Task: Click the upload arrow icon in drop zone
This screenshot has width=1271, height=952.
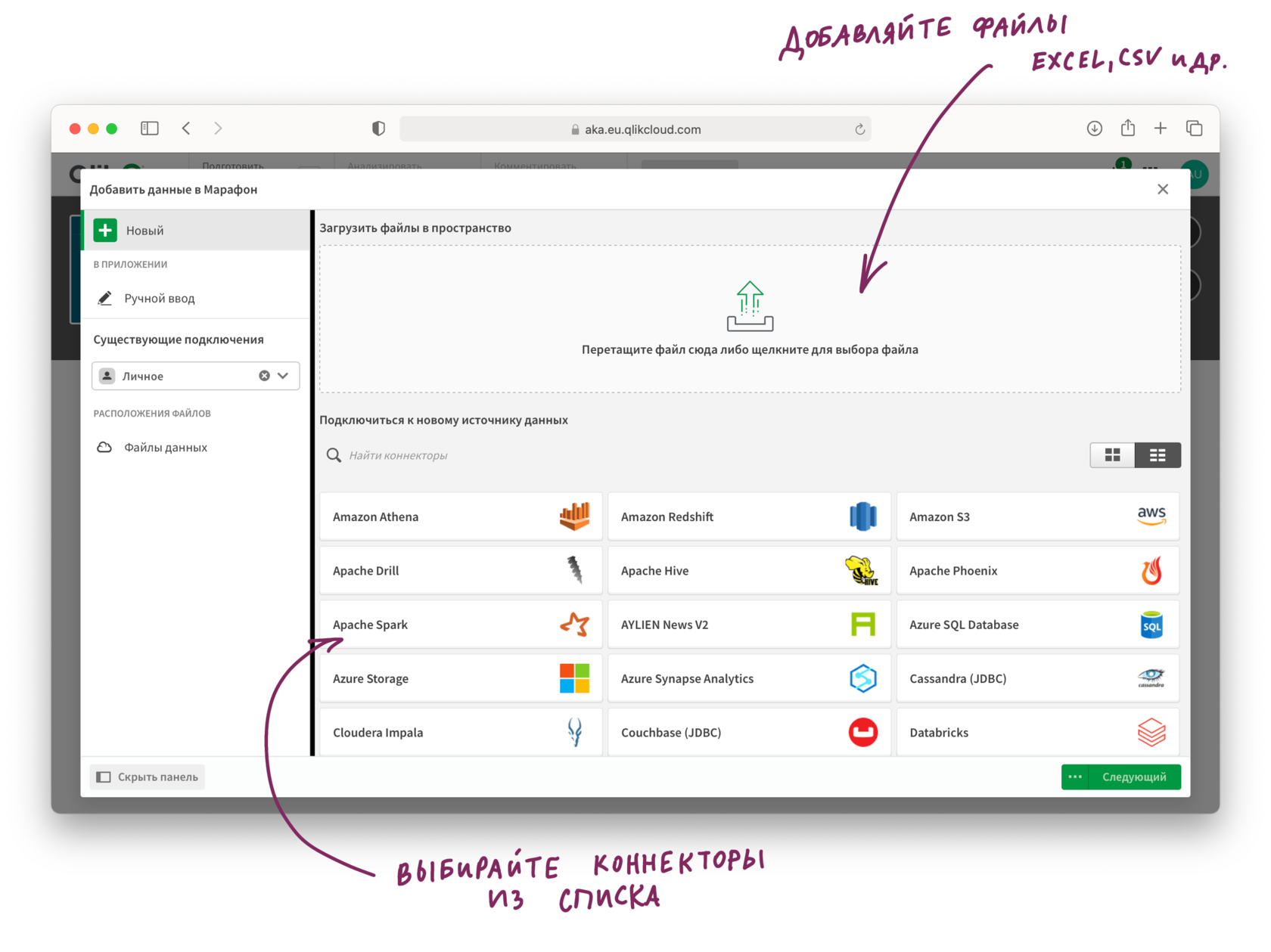Action: pos(750,305)
